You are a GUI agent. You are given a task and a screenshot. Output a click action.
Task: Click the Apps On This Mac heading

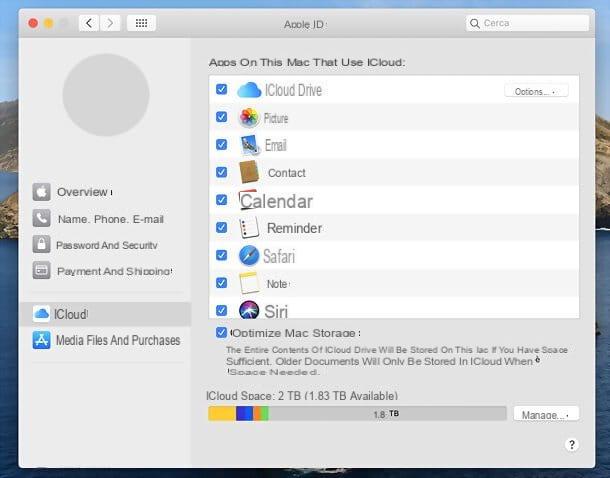coord(307,62)
